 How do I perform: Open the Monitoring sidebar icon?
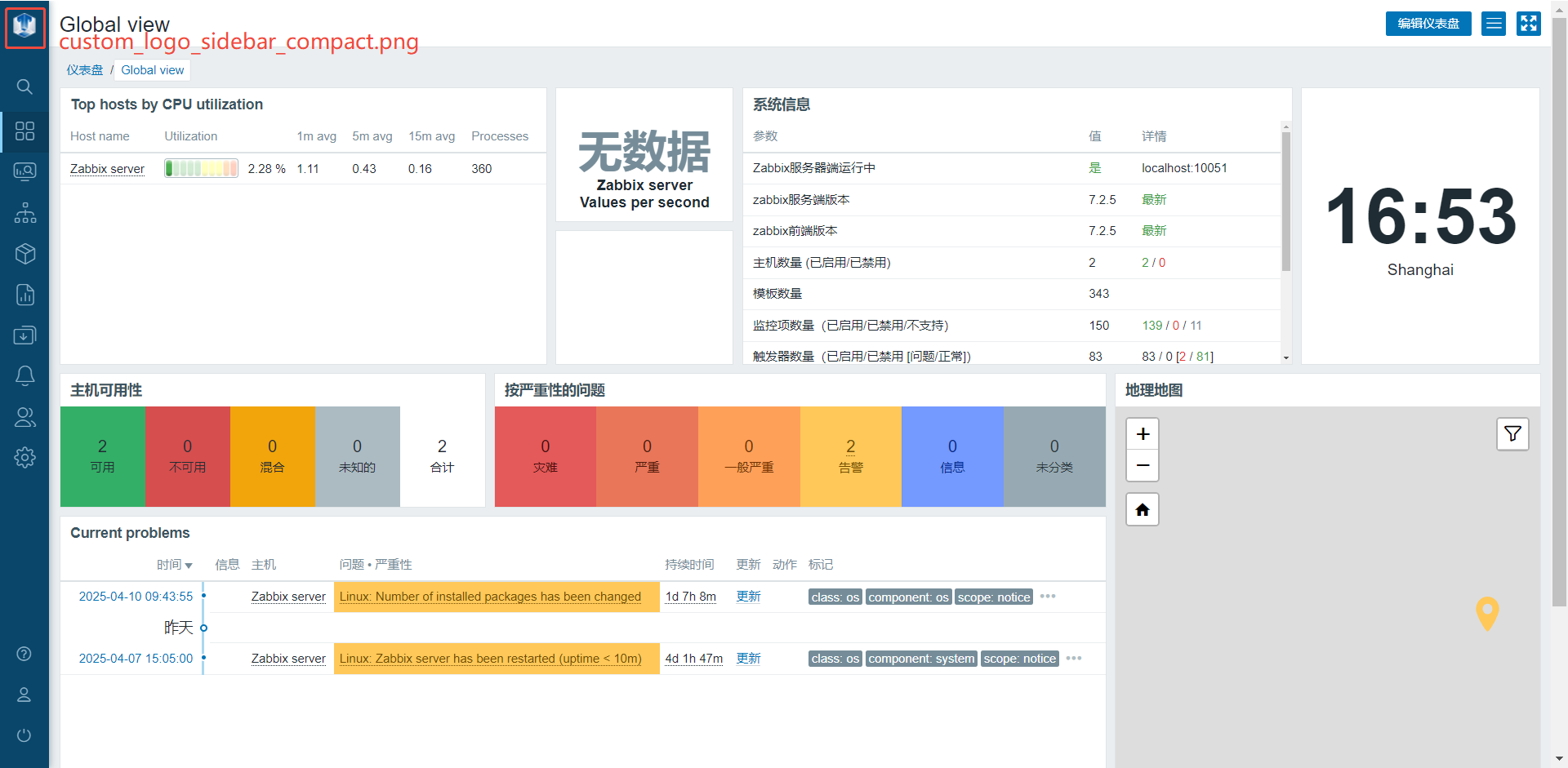pyautogui.click(x=24, y=171)
